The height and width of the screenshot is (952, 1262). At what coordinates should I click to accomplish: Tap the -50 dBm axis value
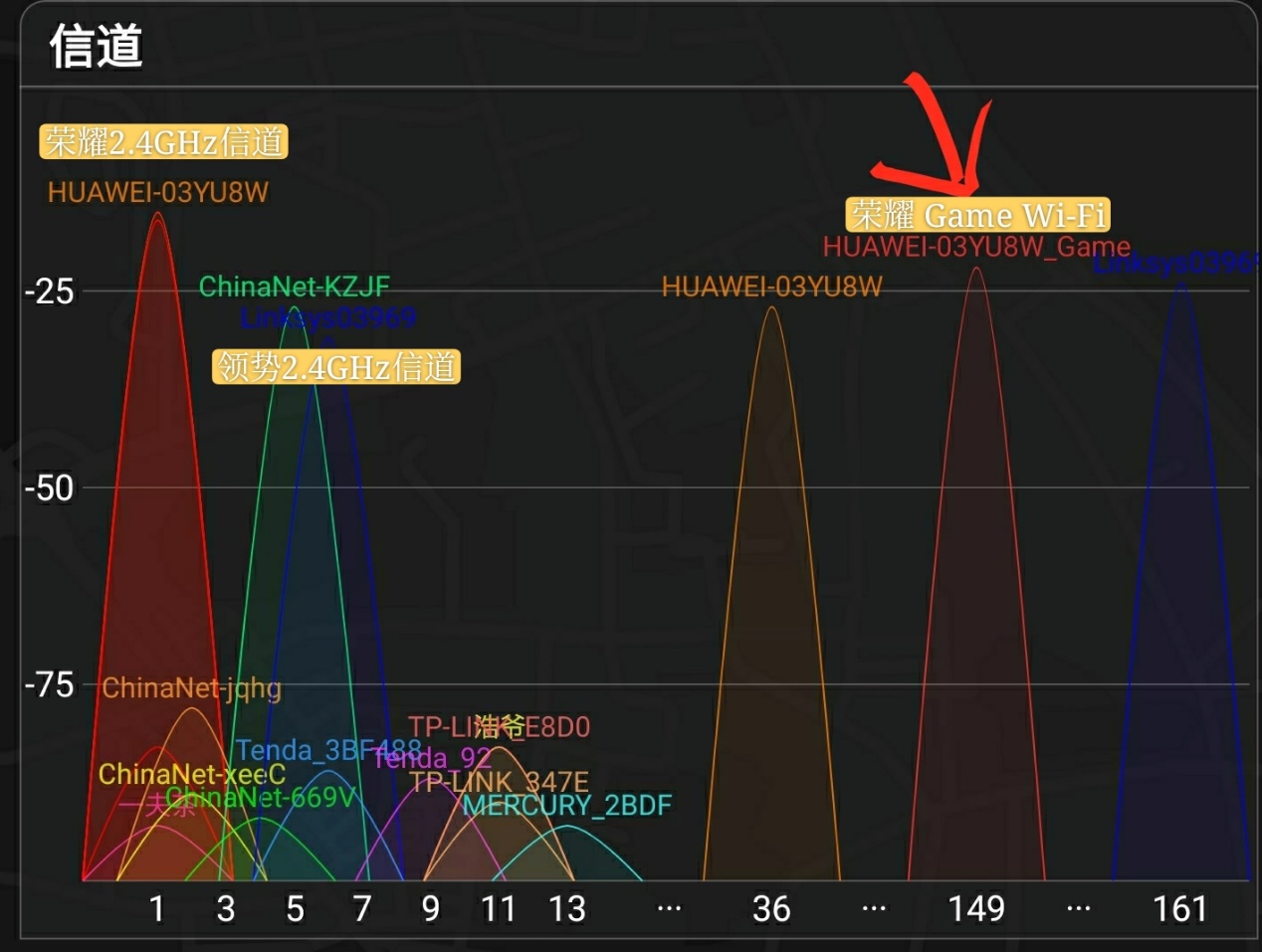click(x=49, y=487)
